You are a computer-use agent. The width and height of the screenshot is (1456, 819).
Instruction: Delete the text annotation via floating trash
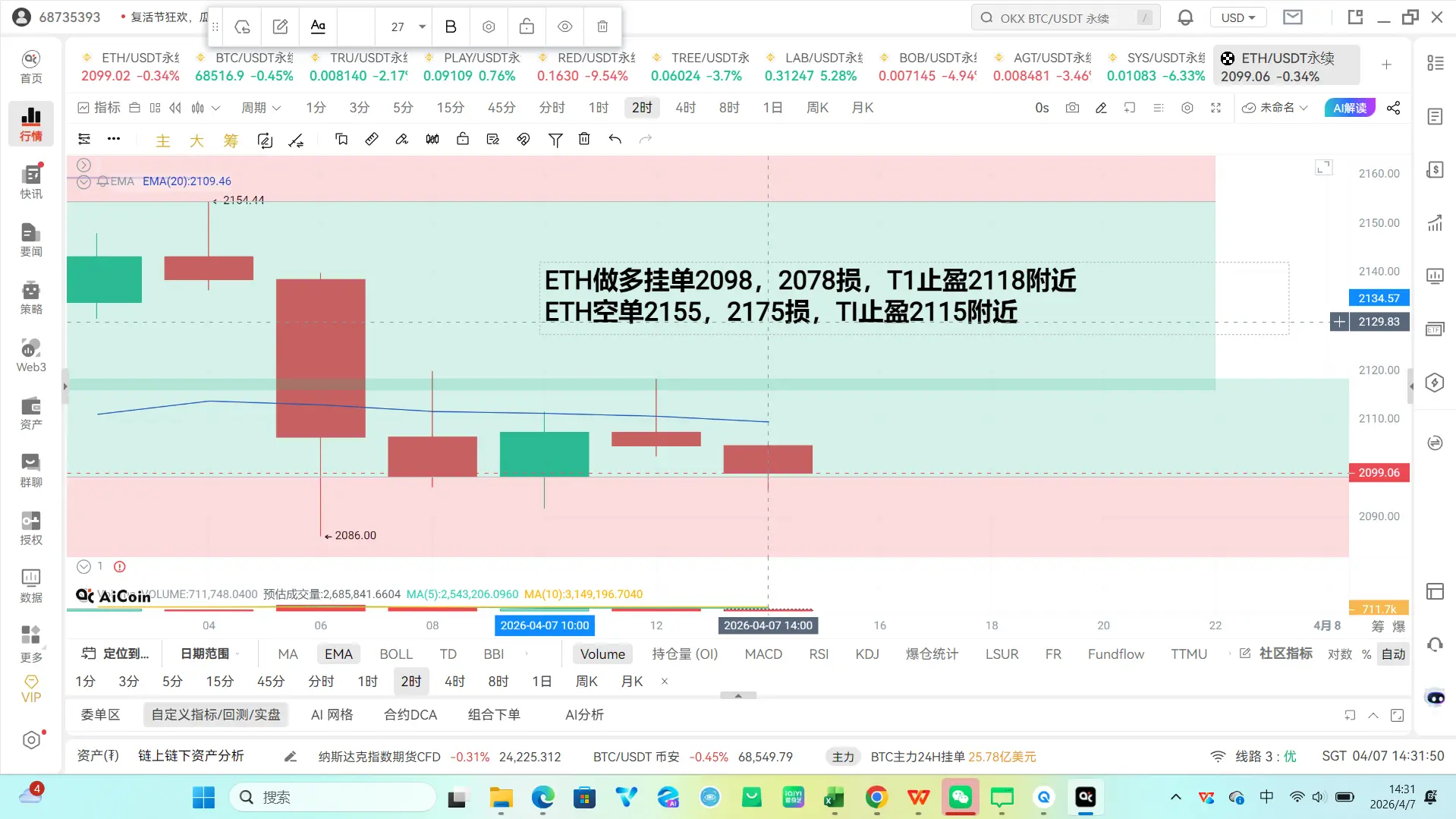point(602,27)
